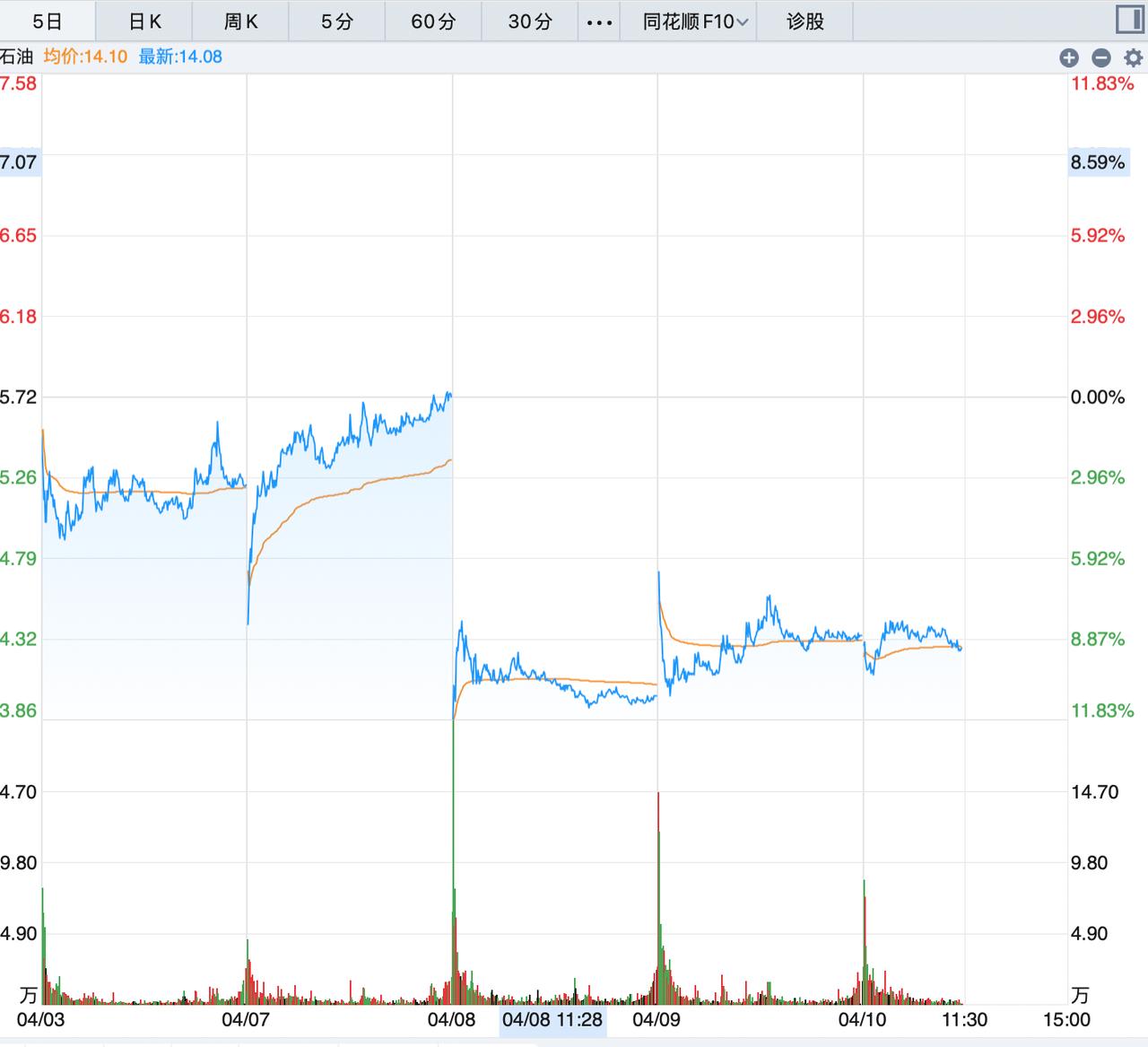The image size is (1148, 1047).
Task: Click the 04/07 date label
Action: click(246, 1020)
